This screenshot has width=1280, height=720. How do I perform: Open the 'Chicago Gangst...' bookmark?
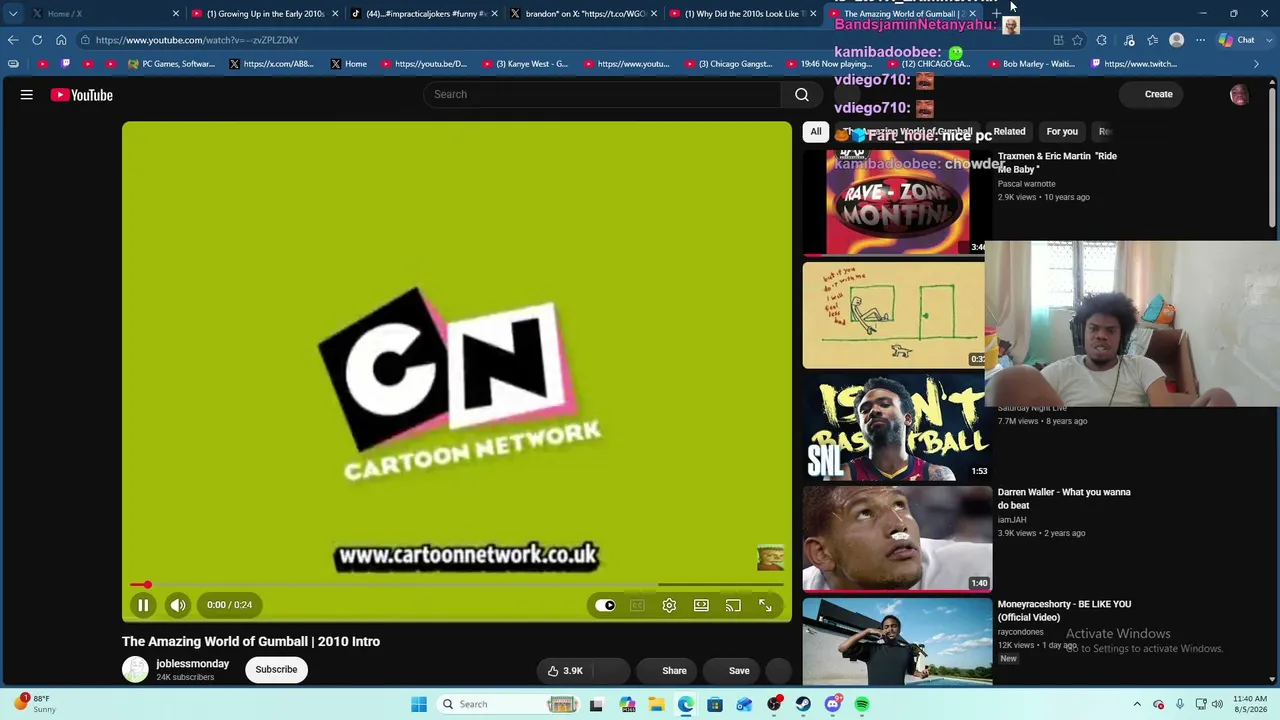point(729,64)
